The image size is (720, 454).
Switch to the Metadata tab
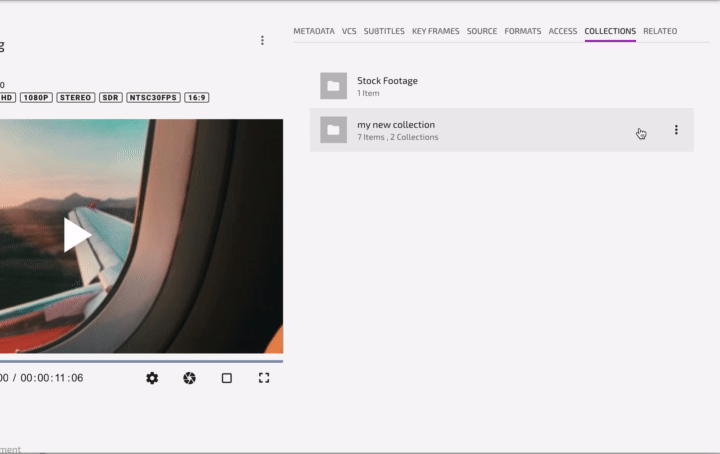[x=313, y=31]
